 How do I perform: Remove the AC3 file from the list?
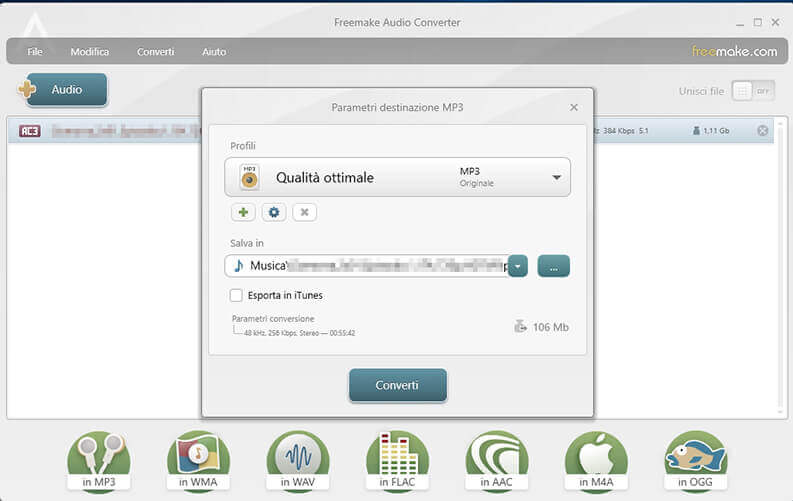pos(763,131)
